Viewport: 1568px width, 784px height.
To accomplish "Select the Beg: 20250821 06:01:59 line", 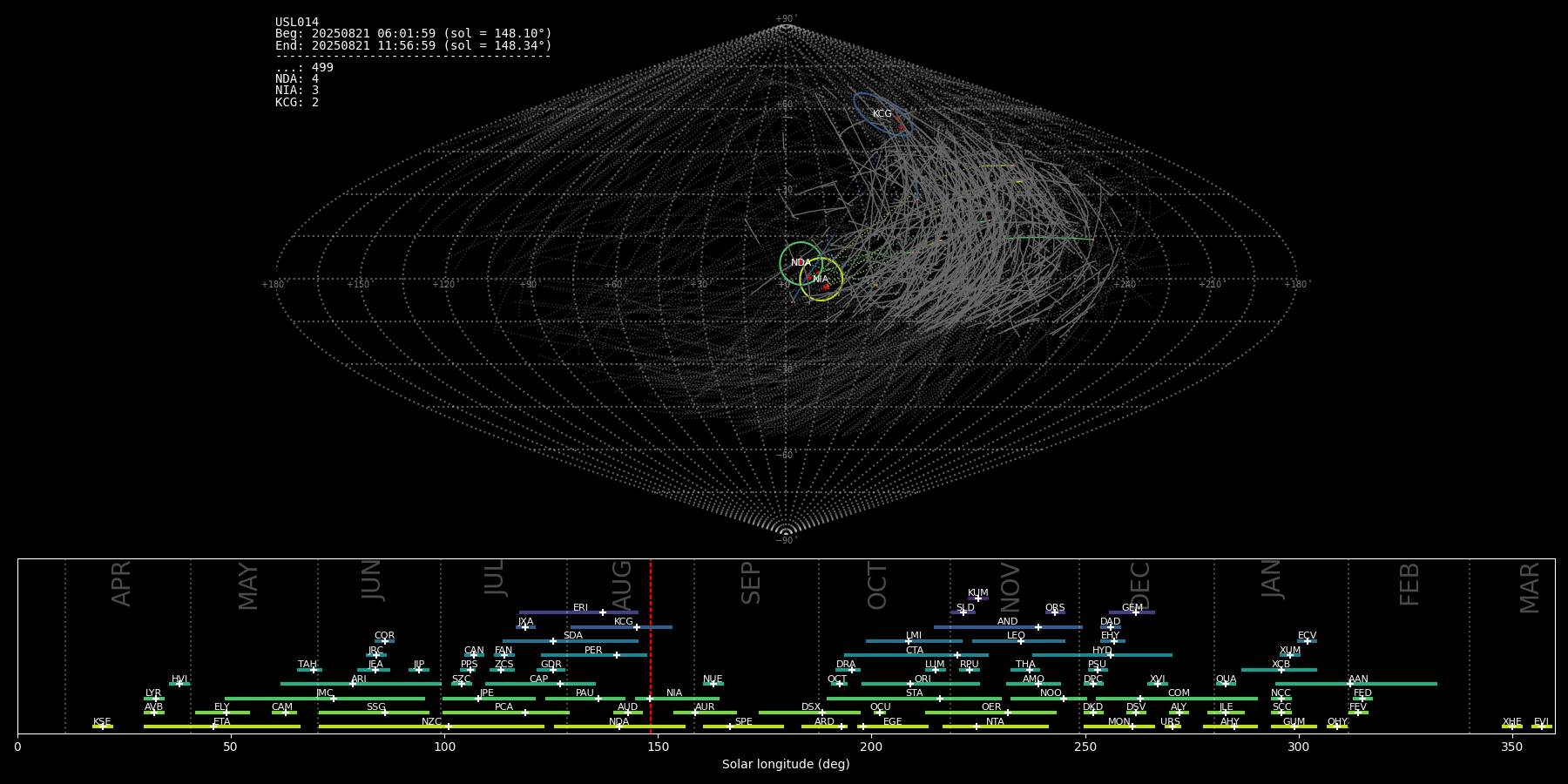I will coord(414,34).
